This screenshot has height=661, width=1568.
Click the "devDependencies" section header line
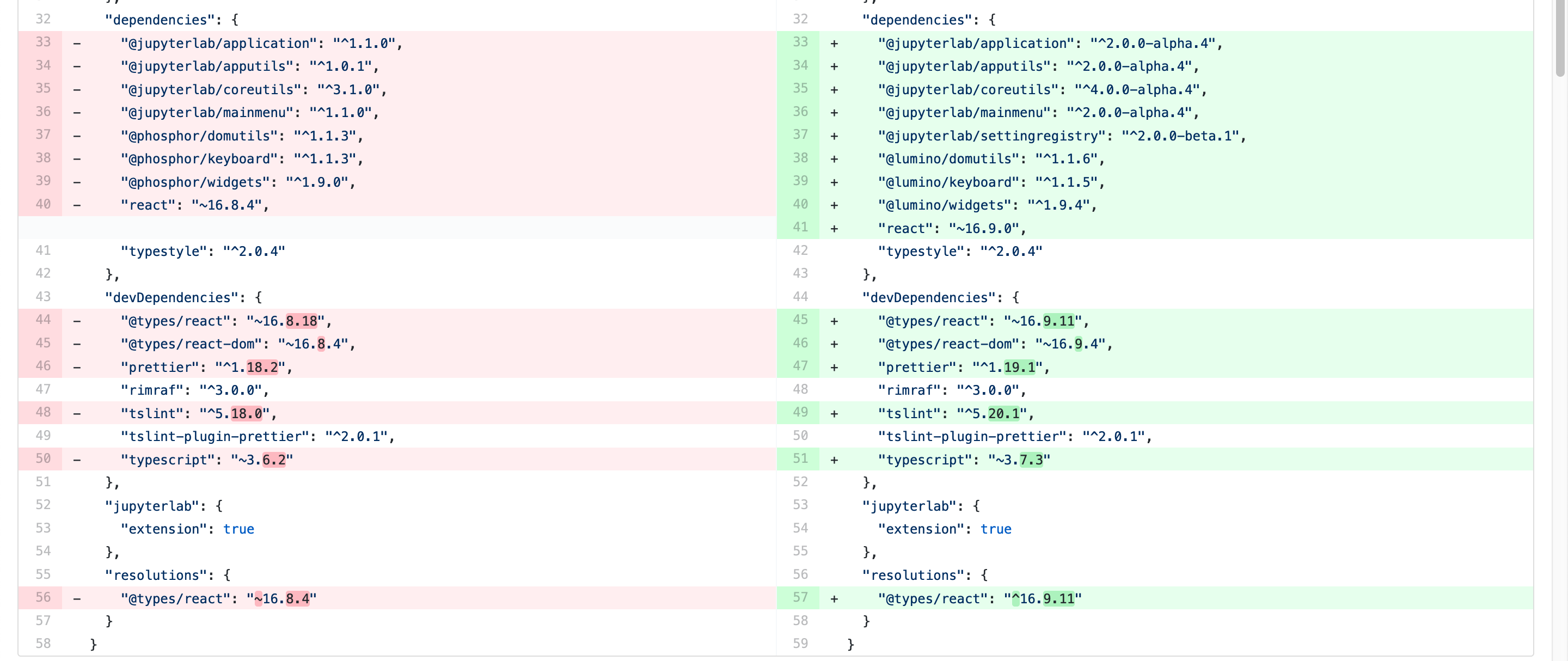(x=180, y=297)
